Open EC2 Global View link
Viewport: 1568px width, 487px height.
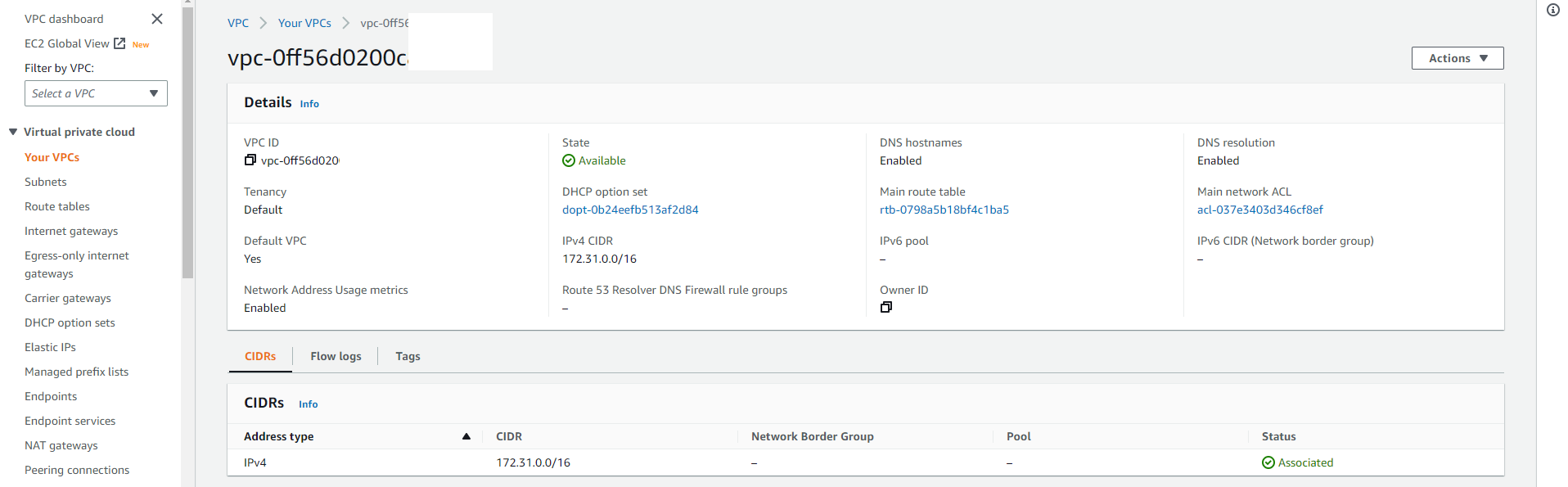[67, 43]
